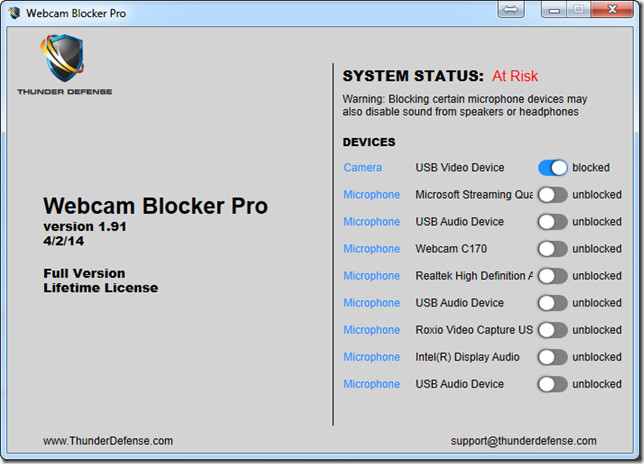This screenshot has width=644, height=464.
Task: Click the "DEVICES" section heading
Action: 369,142
